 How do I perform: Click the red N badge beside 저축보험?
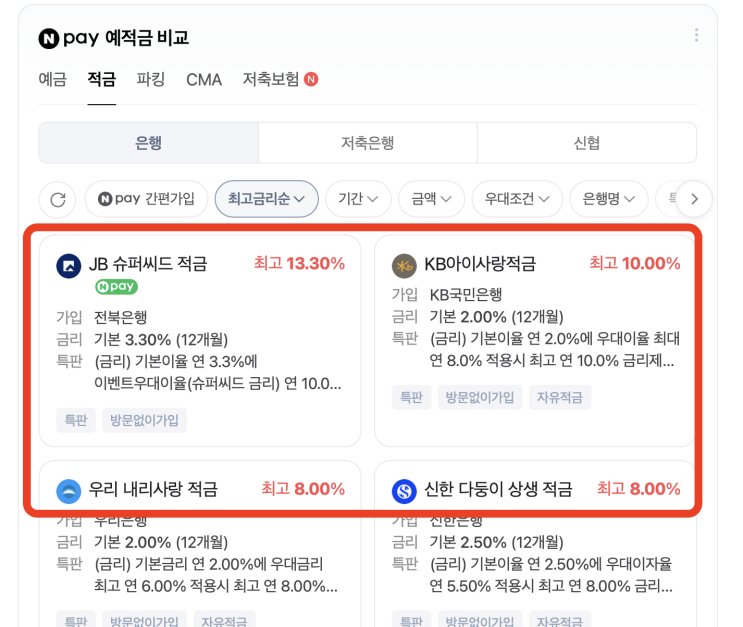(x=311, y=79)
